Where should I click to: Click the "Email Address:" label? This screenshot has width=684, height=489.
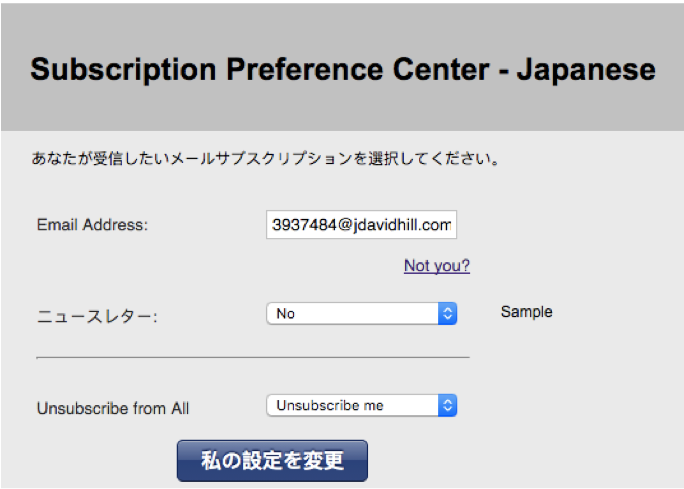coord(92,225)
